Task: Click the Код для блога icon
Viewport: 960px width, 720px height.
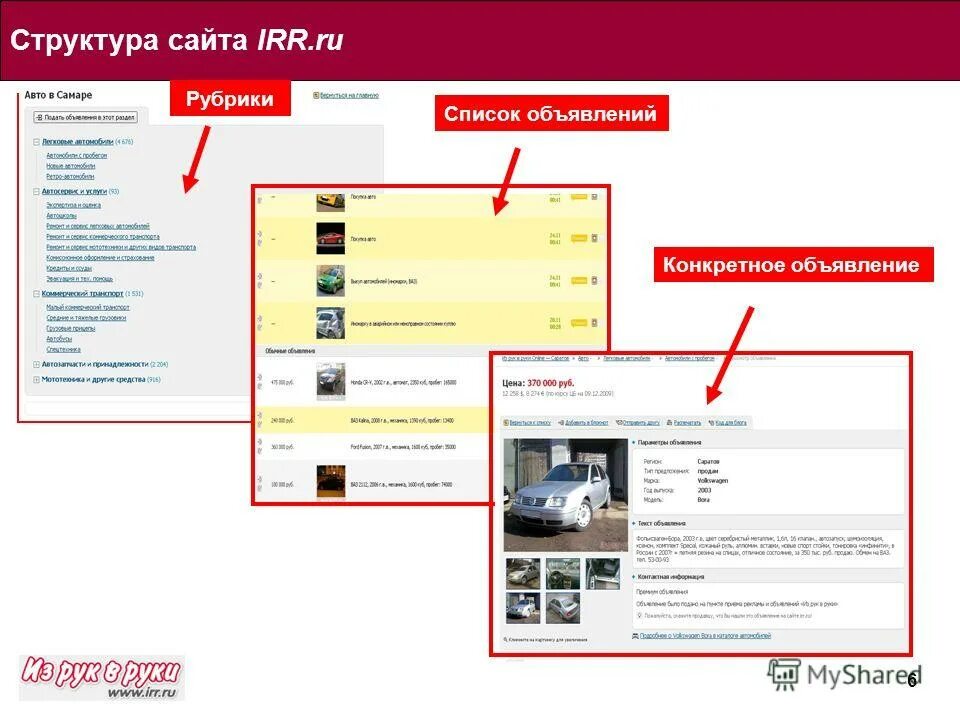Action: click(709, 420)
